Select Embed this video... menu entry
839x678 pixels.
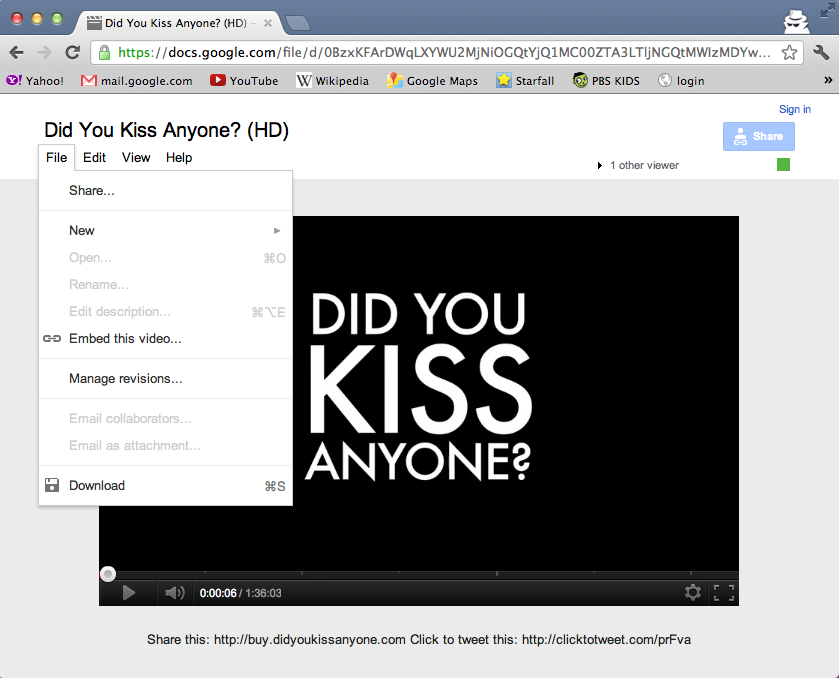pos(166,338)
